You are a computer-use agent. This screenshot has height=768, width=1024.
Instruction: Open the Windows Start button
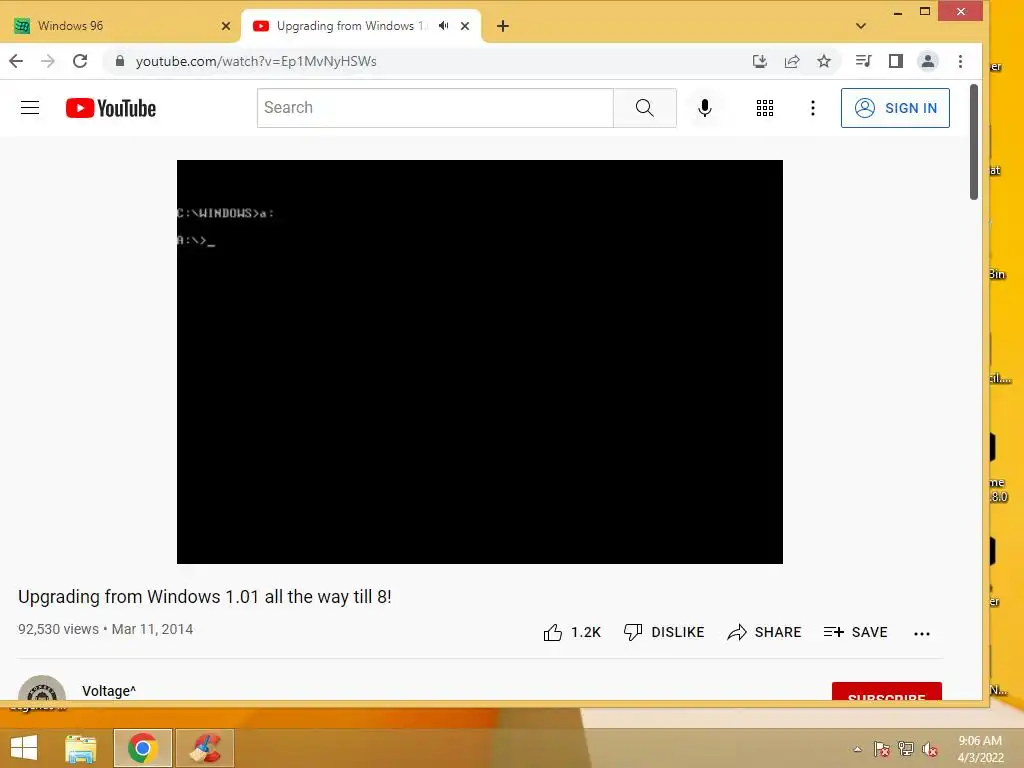pyautogui.click(x=24, y=748)
